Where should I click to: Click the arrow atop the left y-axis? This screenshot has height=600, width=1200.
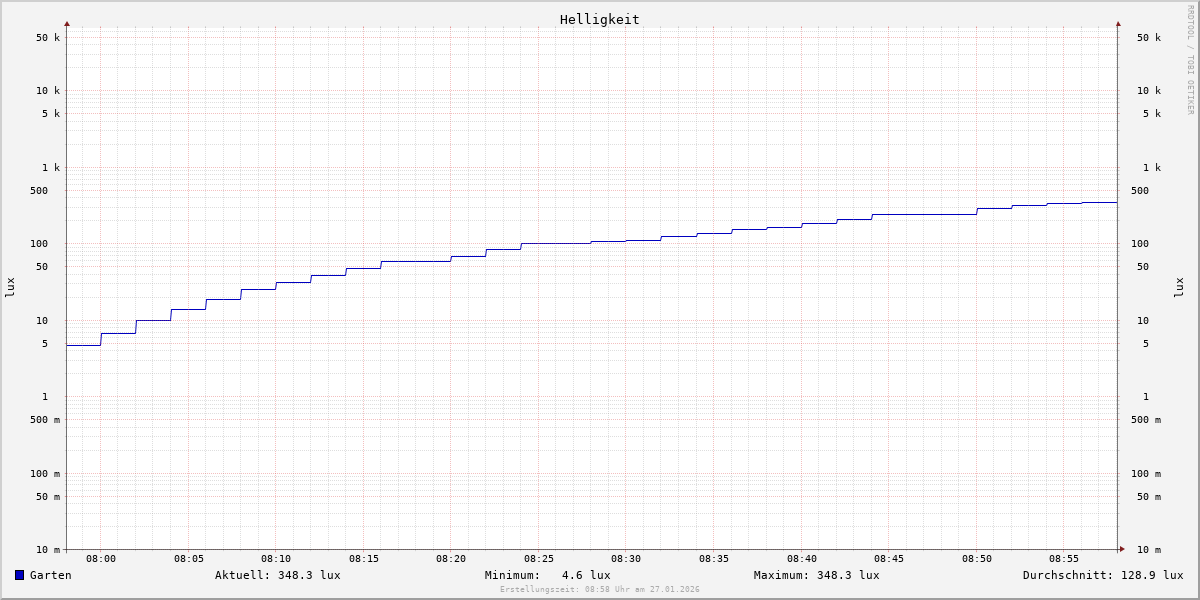67,23
